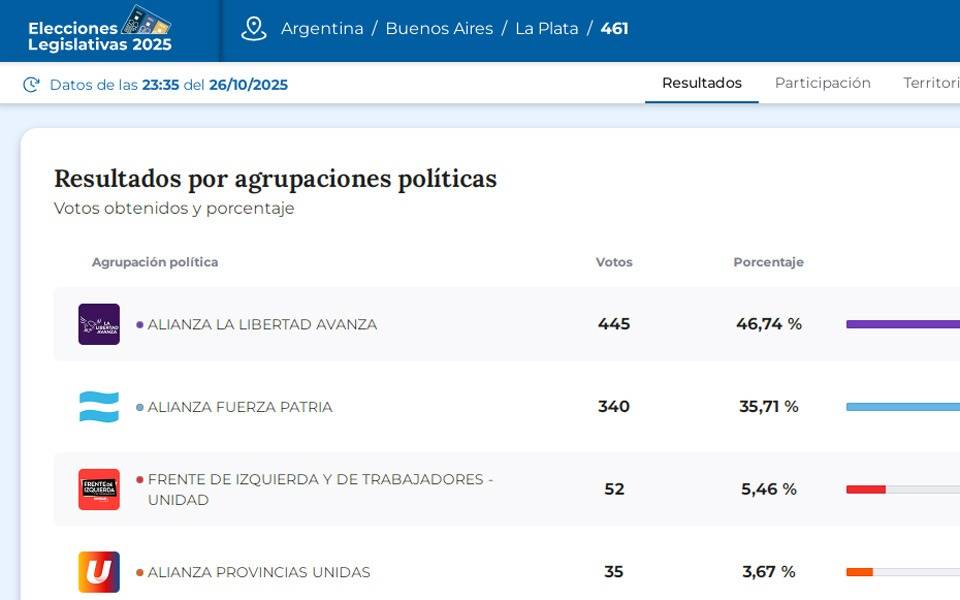Click the Provincias Unidas U logo
Screen dimensions: 960x600
click(x=99, y=572)
